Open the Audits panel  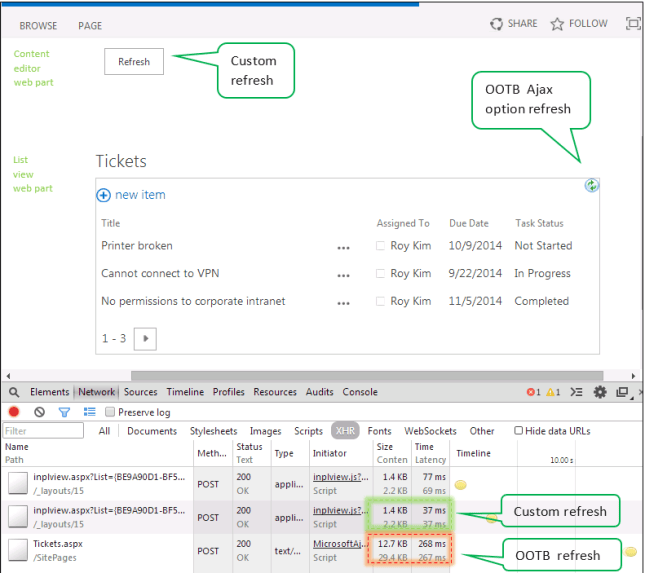click(x=319, y=392)
